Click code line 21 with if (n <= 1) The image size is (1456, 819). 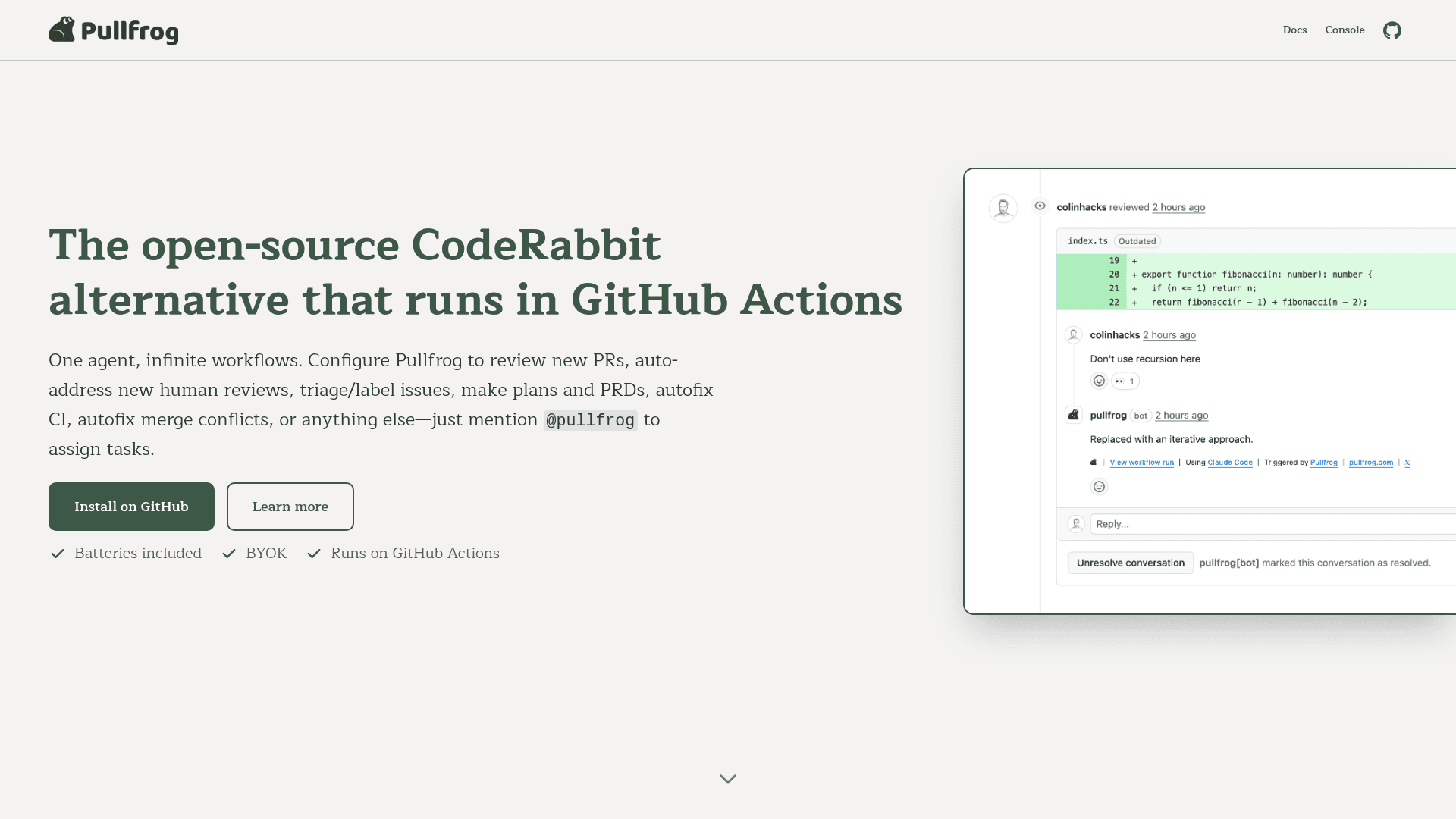1256,288
